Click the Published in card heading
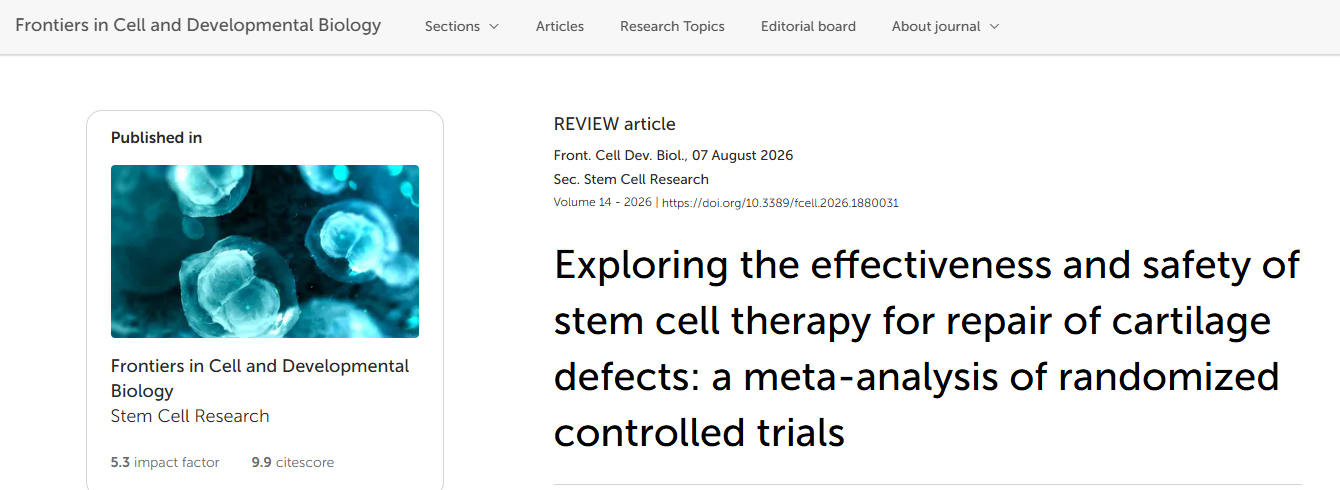Image resolution: width=1340 pixels, height=490 pixels. [x=156, y=137]
